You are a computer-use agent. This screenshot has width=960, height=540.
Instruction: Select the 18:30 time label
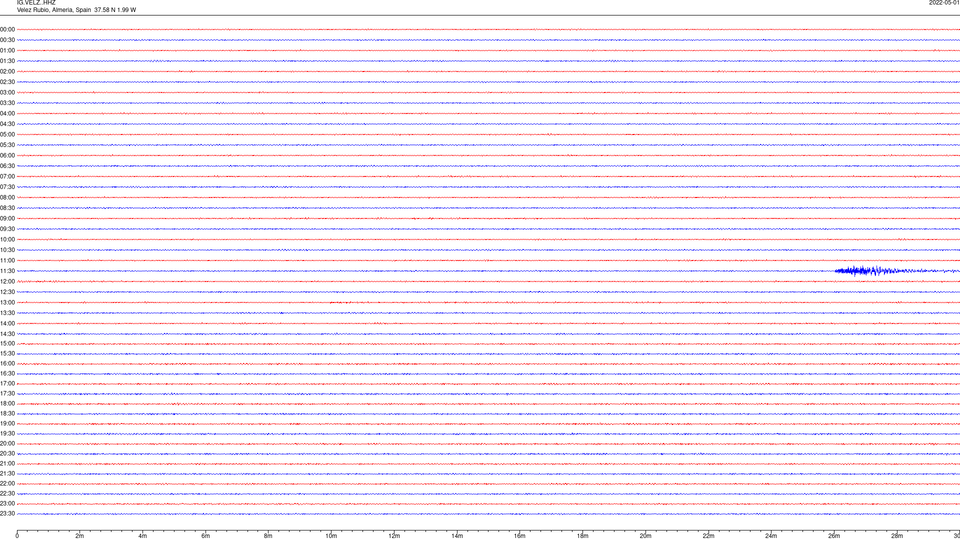[7, 413]
